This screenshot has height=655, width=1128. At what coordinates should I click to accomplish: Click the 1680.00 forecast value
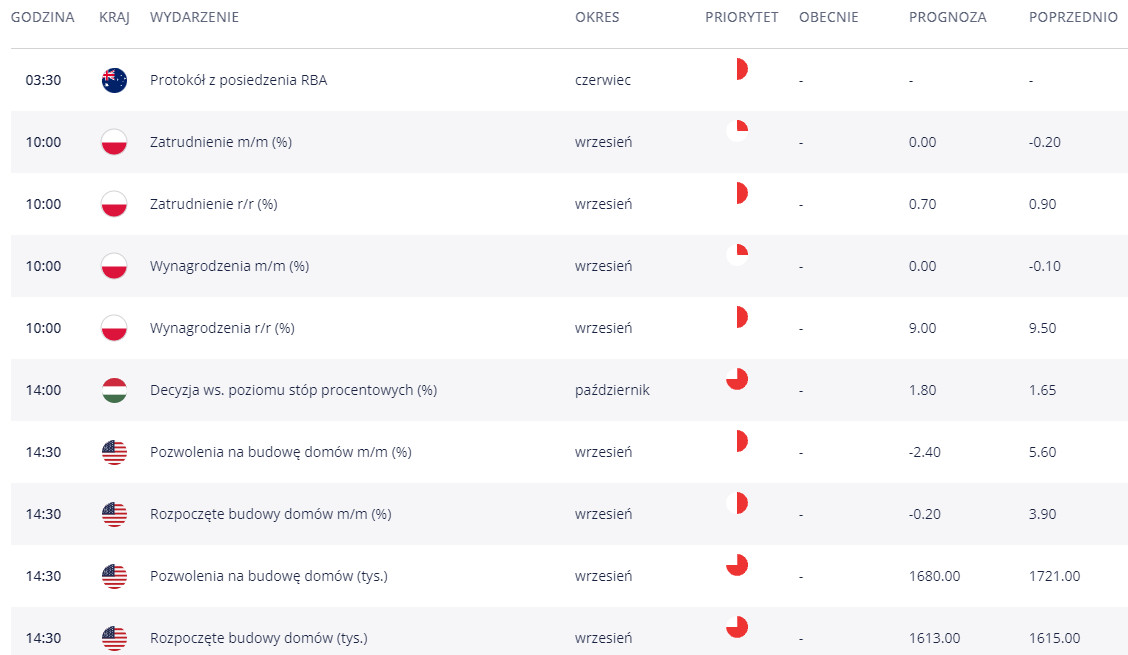pyautogui.click(x=934, y=576)
